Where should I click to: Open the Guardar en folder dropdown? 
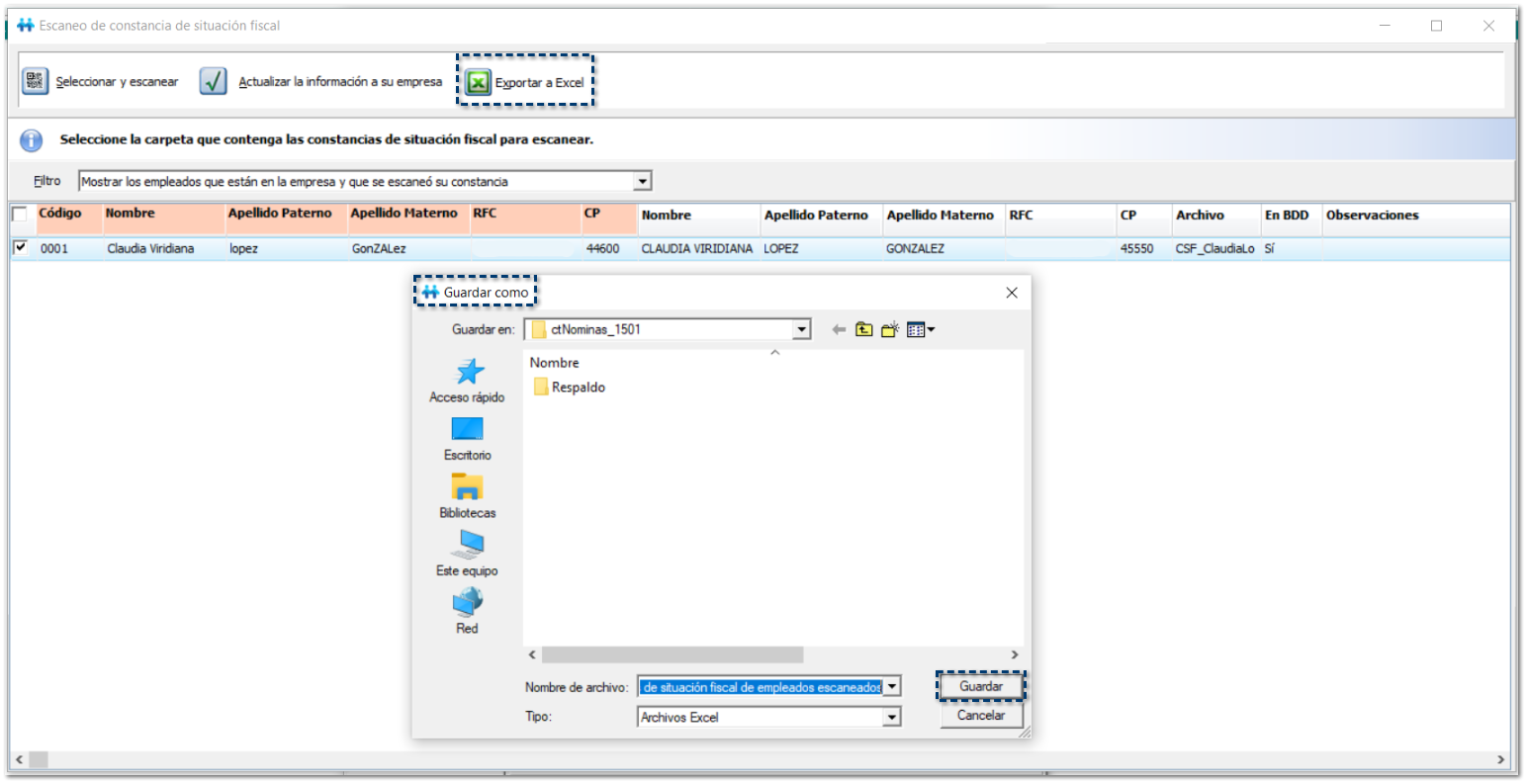point(802,330)
